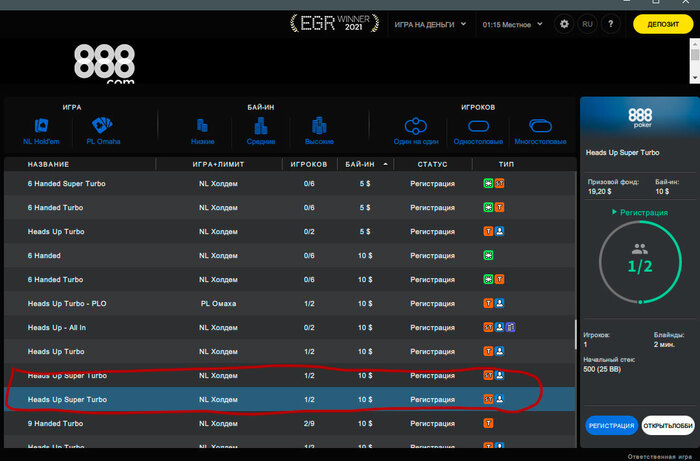700x461 pixels.
Task: Toggle the БАЙ-ИН sort arrow
Action: coord(385,164)
